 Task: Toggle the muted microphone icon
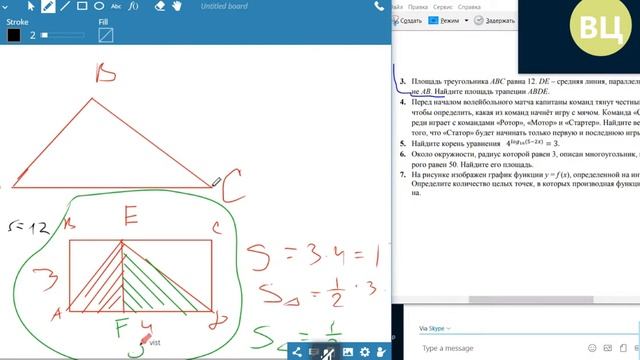[329, 352]
